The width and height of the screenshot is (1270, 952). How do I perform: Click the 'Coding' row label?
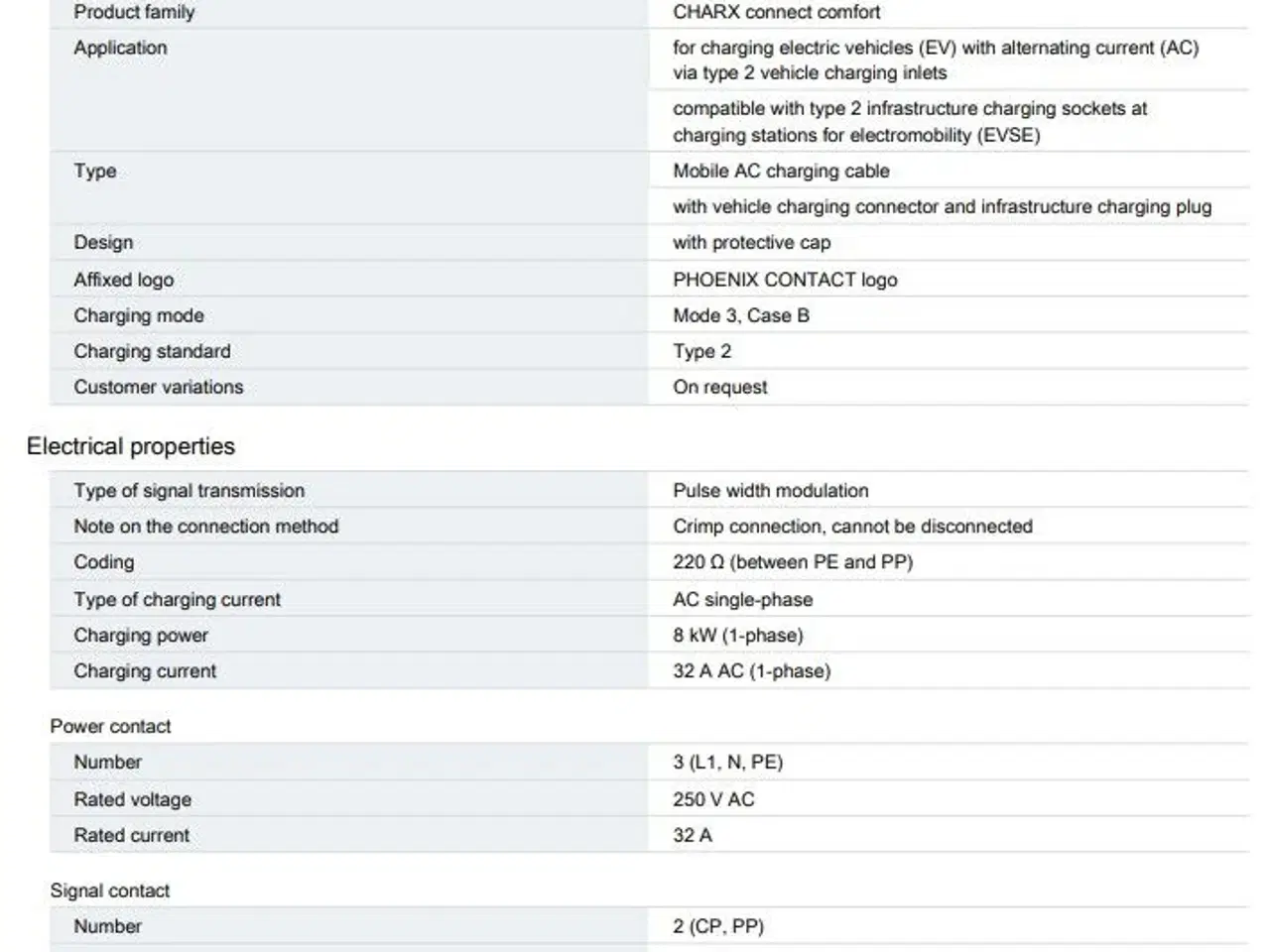pyautogui.click(x=104, y=561)
